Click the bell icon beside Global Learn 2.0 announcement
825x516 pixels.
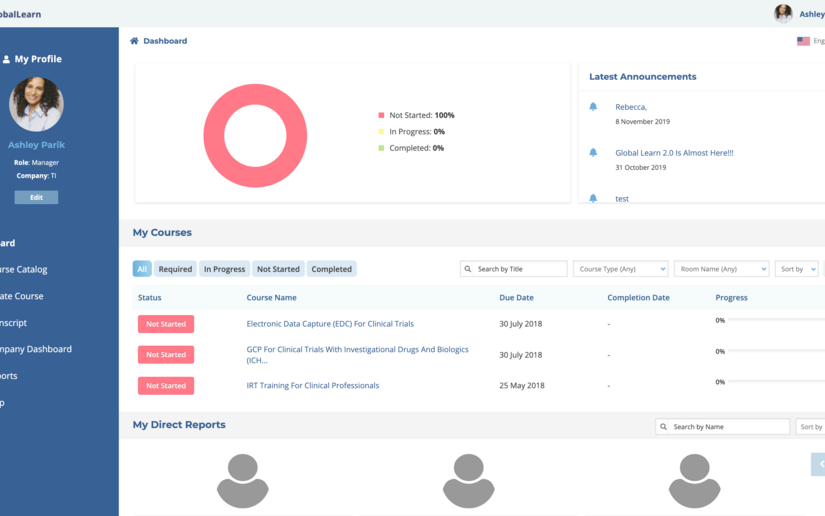tap(593, 153)
